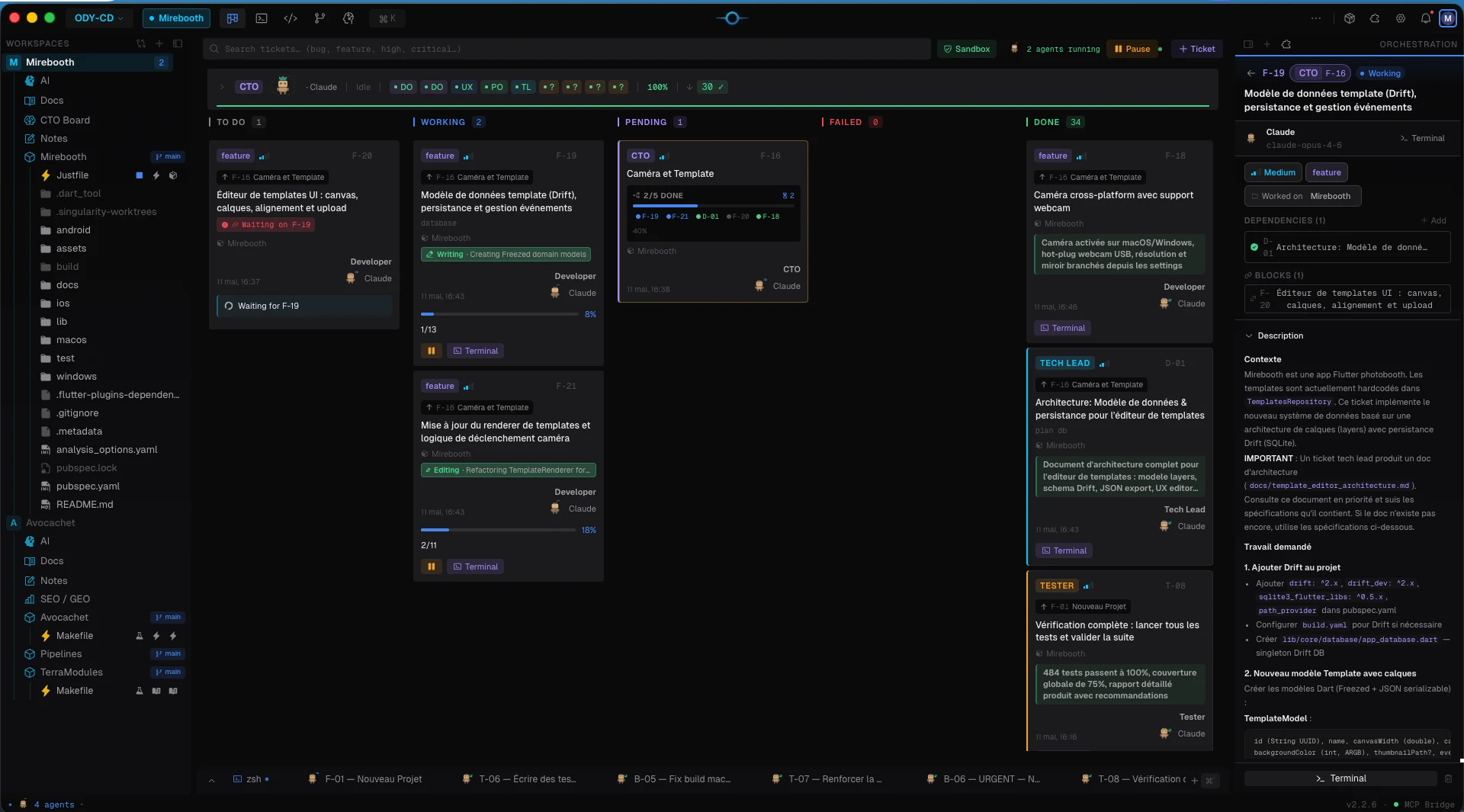This screenshot has height=812, width=1464.
Task: Open Terminal on the D-01 Tech Lead card
Action: pos(1064,550)
